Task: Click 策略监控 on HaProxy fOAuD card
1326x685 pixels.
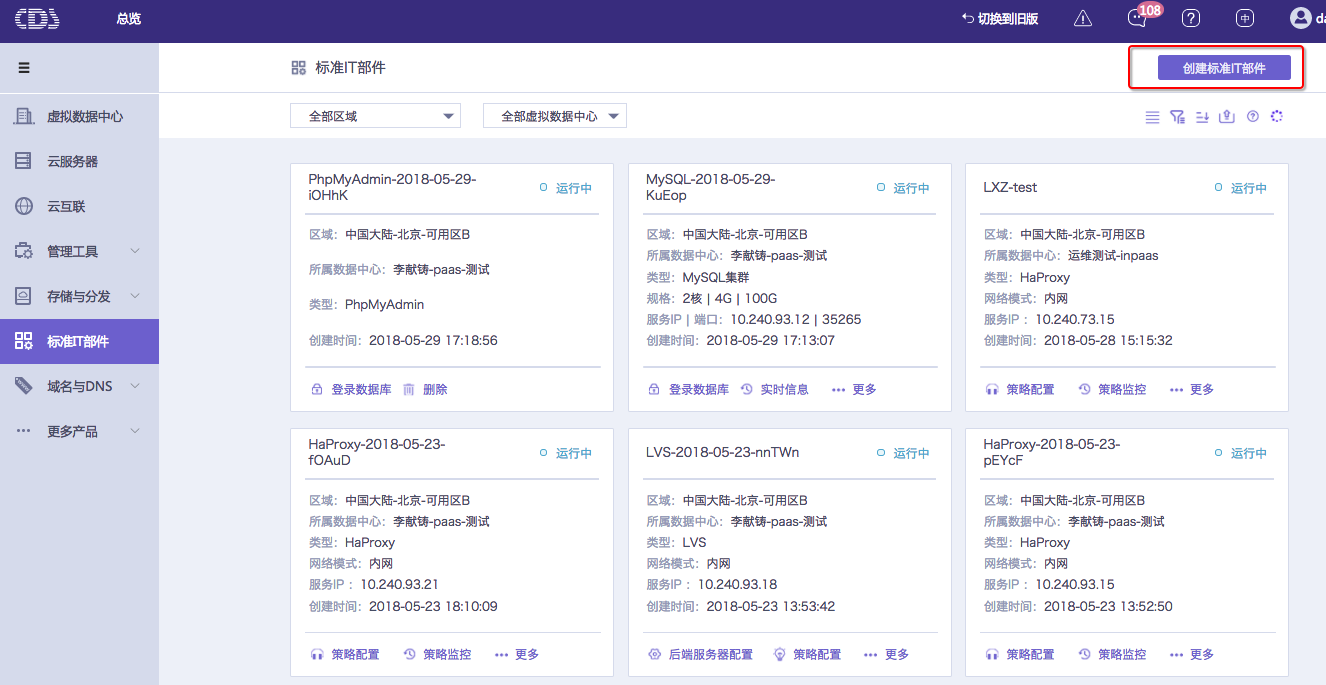Action: tap(437, 654)
